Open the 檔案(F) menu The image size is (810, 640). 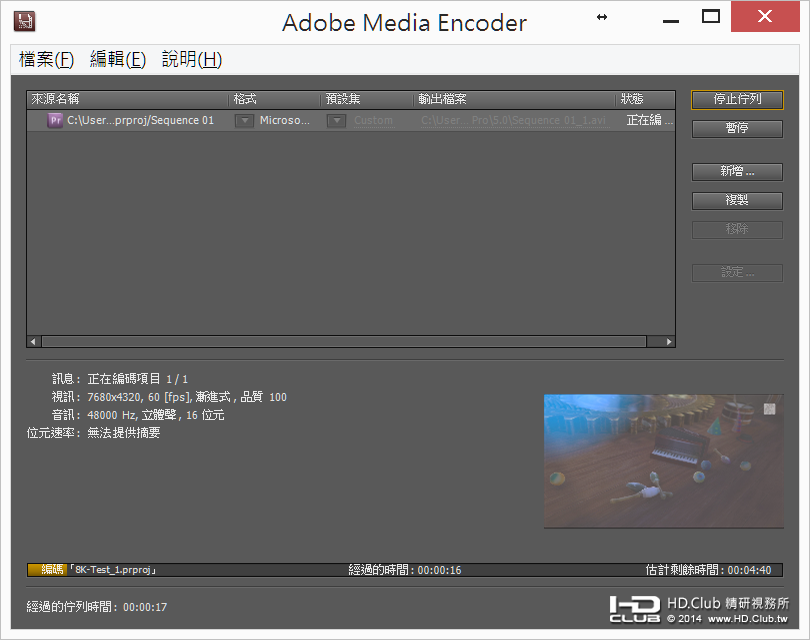coord(46,59)
